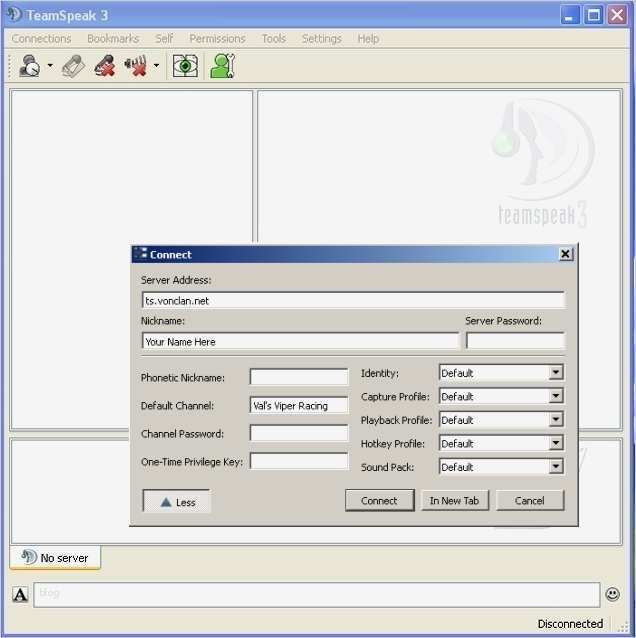Click the Connect button

click(380, 500)
